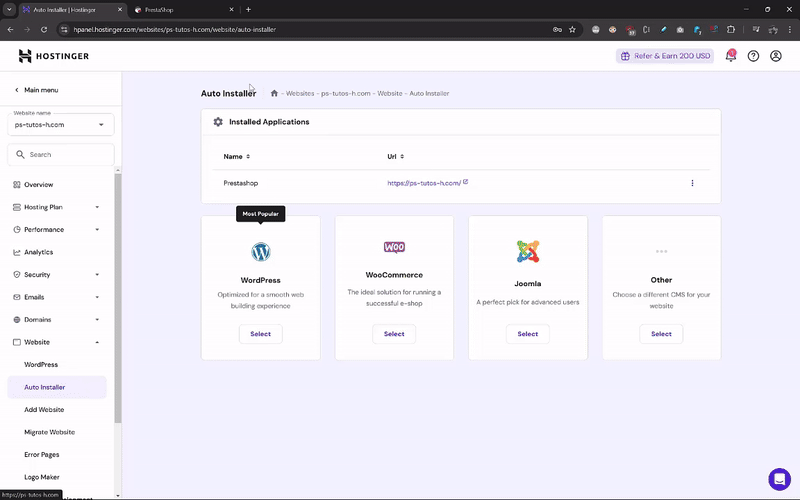
Task: Open Prestashop row three-dot menu
Action: tap(692, 183)
